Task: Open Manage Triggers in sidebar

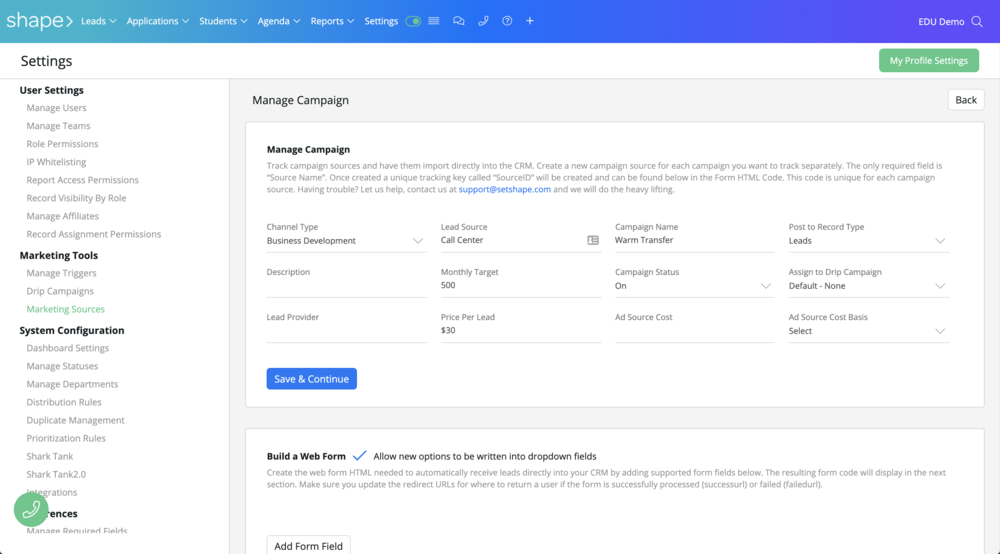Action: (61, 273)
